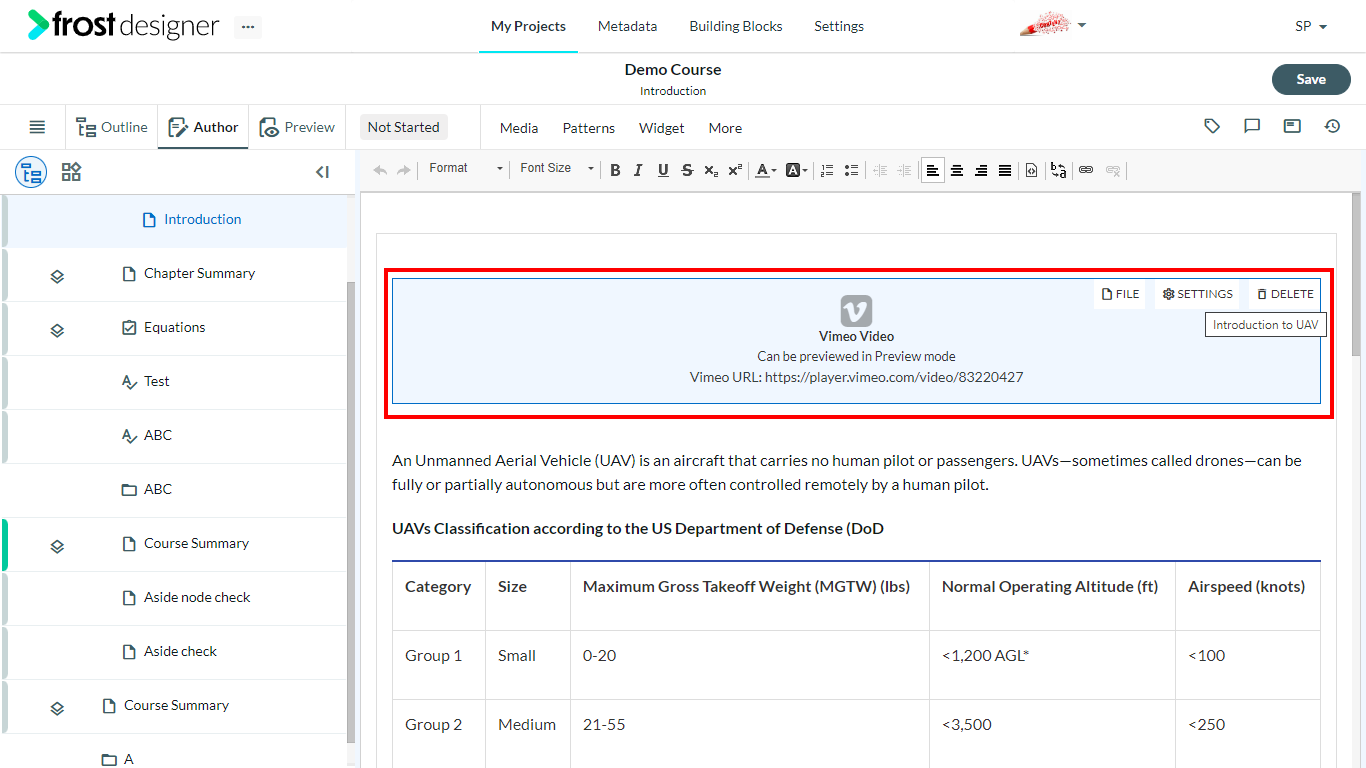Align text to the right
This screenshot has width=1366, height=768.
[x=981, y=170]
